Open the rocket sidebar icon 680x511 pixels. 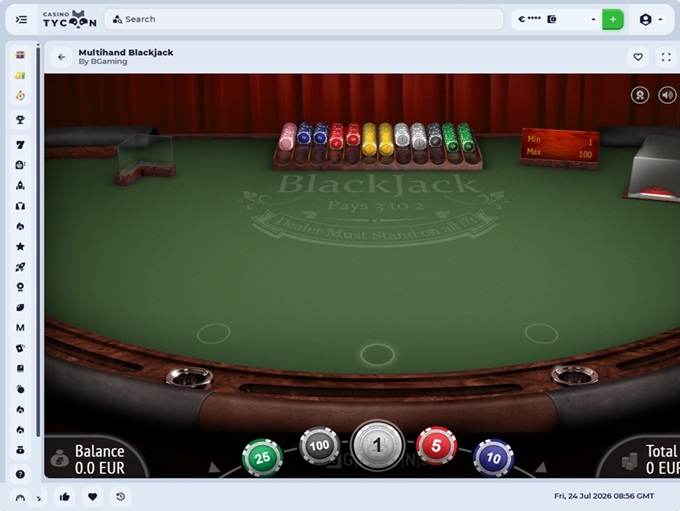pyautogui.click(x=20, y=185)
